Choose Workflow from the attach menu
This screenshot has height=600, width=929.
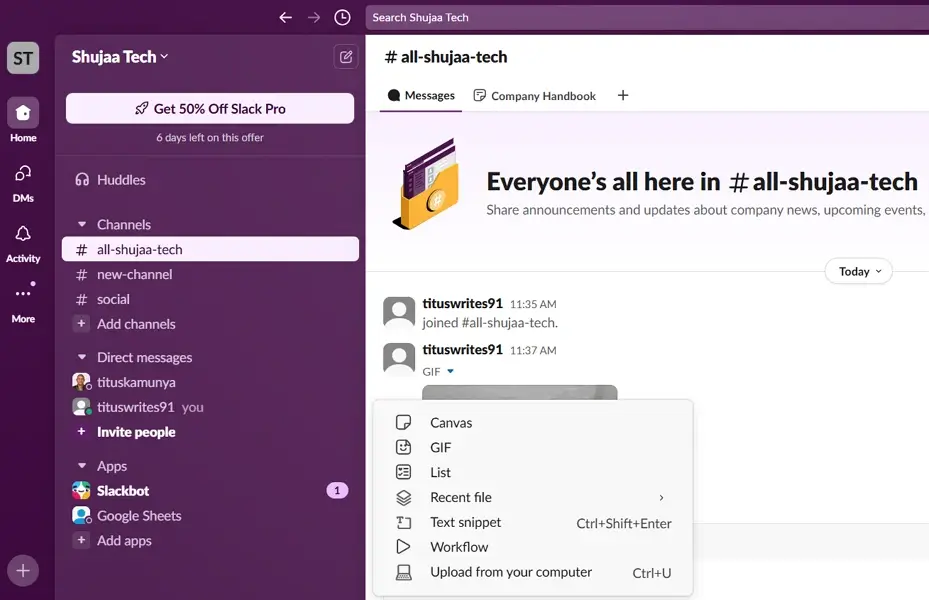[533, 547]
